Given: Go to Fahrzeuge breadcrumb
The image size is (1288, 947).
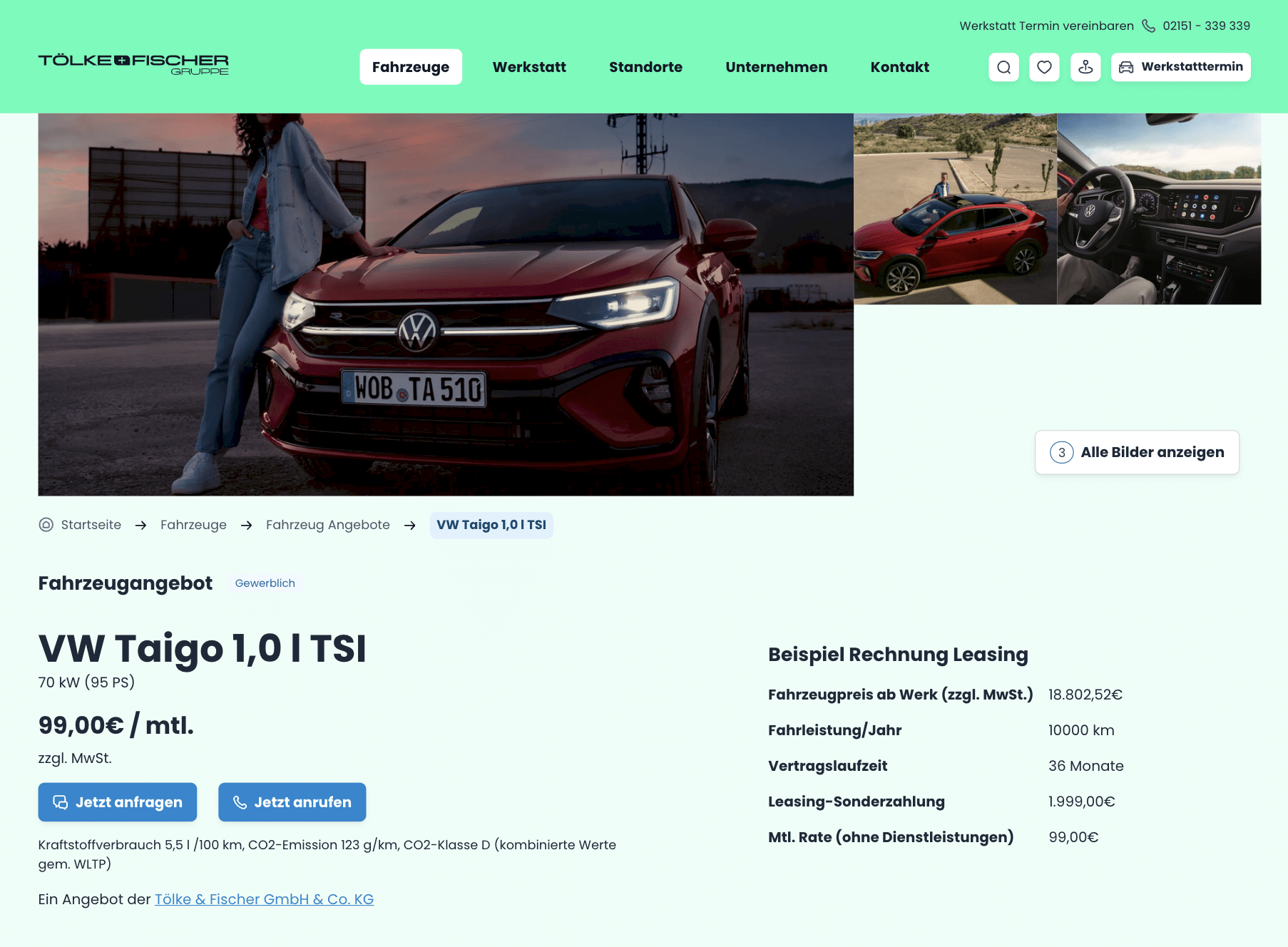Looking at the screenshot, I should [193, 525].
